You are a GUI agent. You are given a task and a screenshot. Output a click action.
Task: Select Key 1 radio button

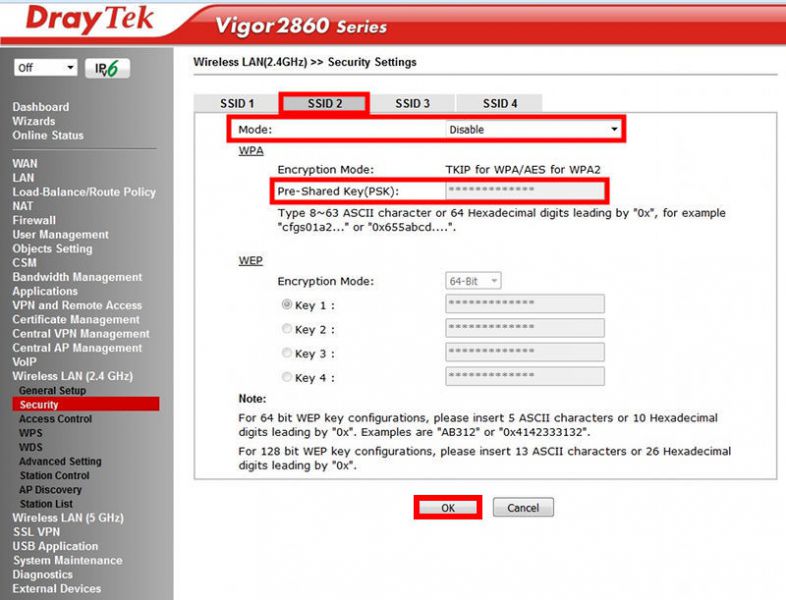(287, 304)
